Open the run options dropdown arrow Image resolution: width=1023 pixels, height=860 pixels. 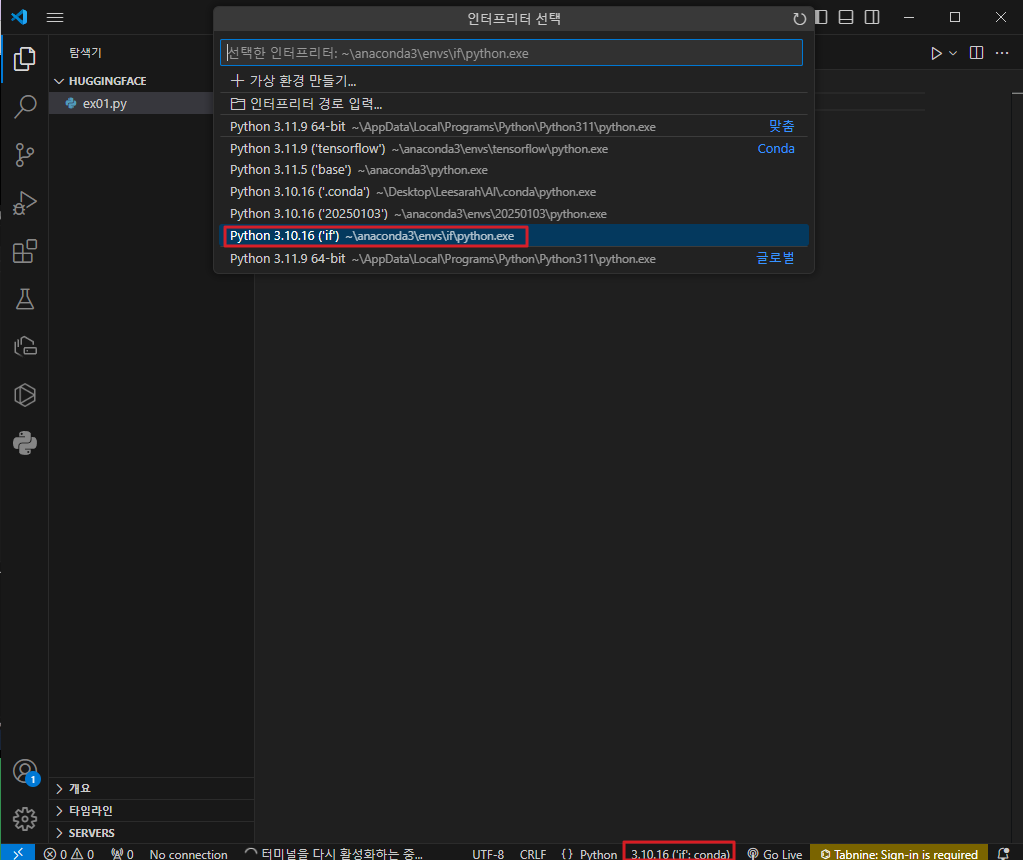tap(953, 54)
